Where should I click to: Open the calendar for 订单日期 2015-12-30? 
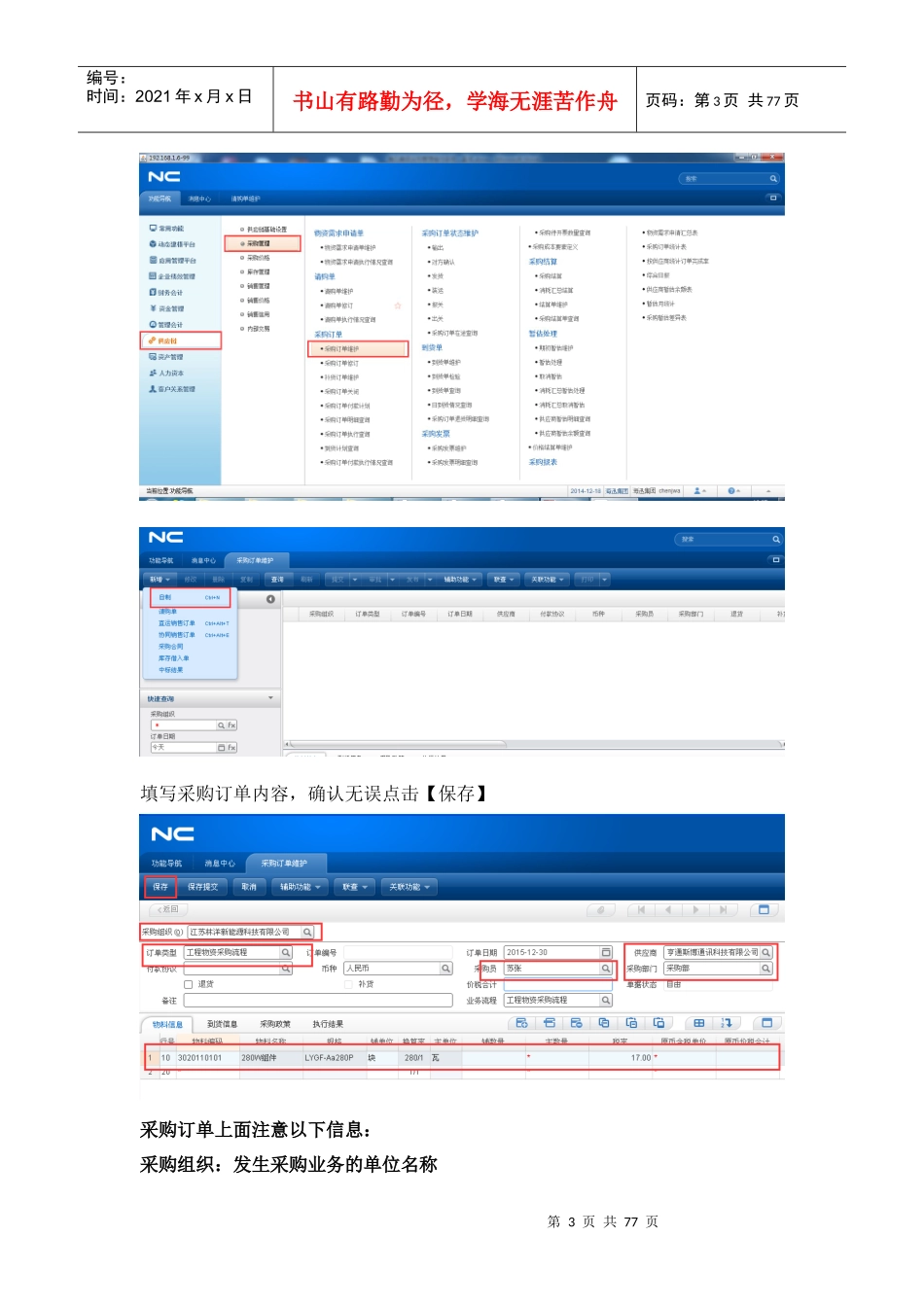click(x=606, y=952)
